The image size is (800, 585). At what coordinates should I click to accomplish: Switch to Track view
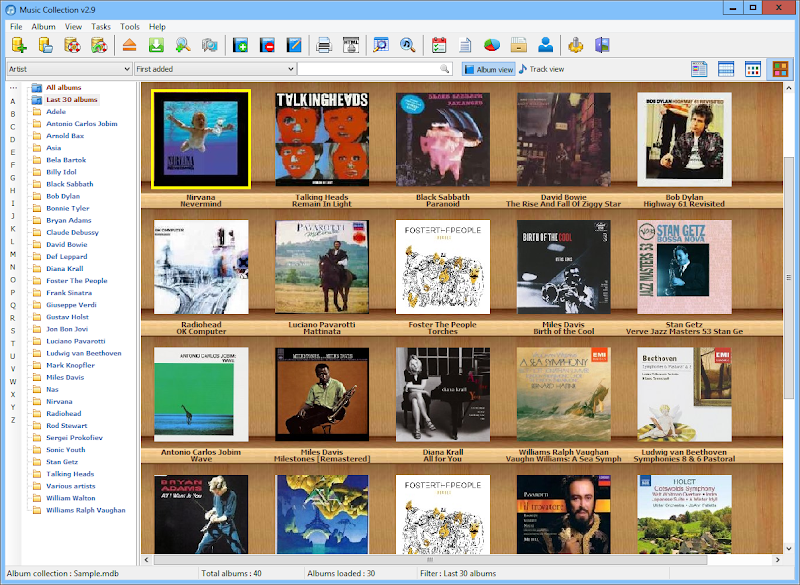coord(542,69)
